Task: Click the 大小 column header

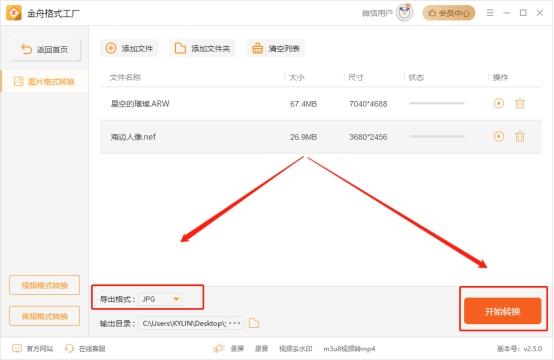Action: 297,77
